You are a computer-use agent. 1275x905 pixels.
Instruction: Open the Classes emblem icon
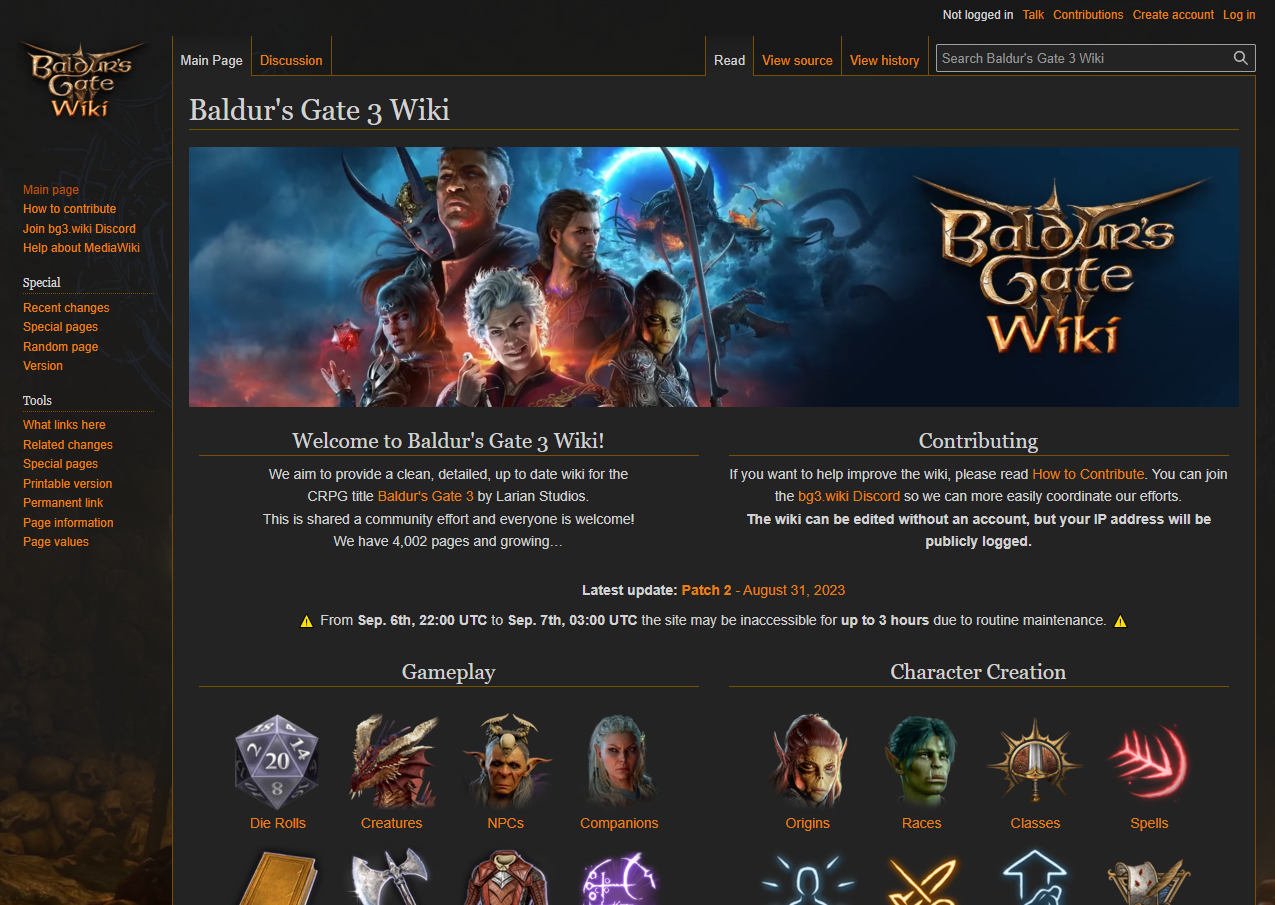point(1035,762)
